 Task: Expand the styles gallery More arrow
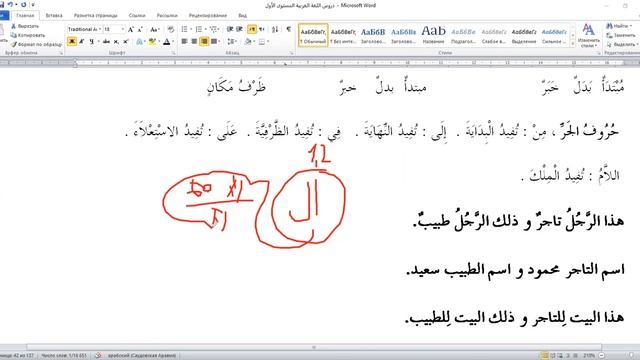coord(573,43)
